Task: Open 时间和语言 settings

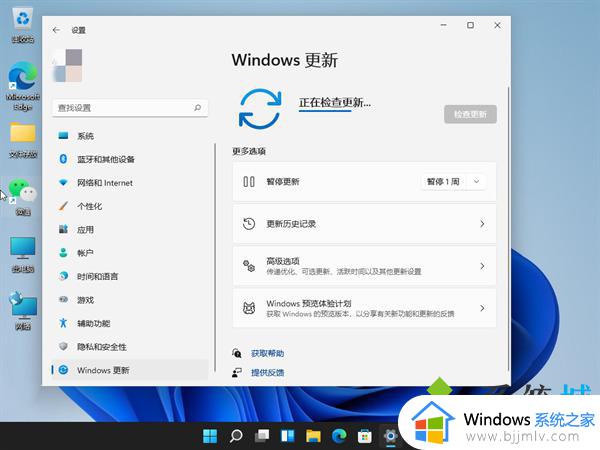Action: pos(130,276)
